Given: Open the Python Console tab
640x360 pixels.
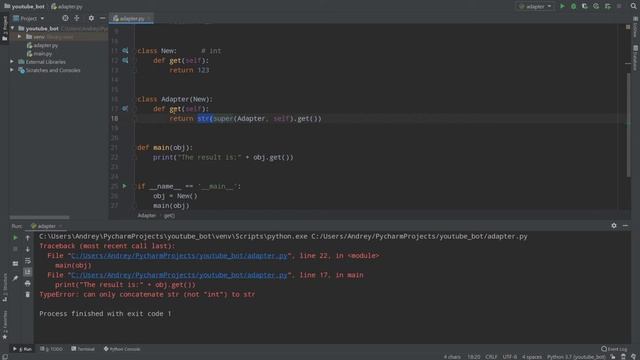Looking at the screenshot, I should pyautogui.click(x=122, y=349).
